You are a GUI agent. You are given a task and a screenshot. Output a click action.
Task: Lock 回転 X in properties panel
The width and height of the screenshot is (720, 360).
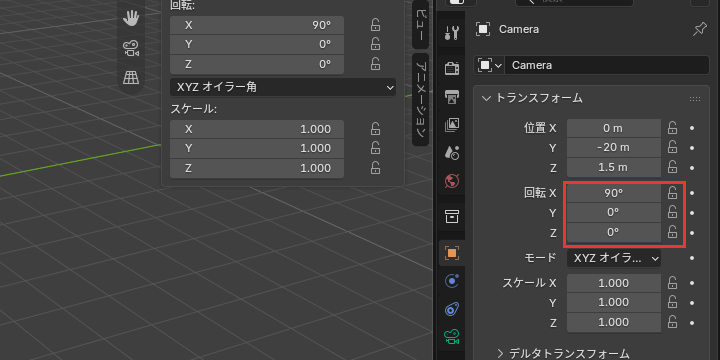(x=672, y=193)
